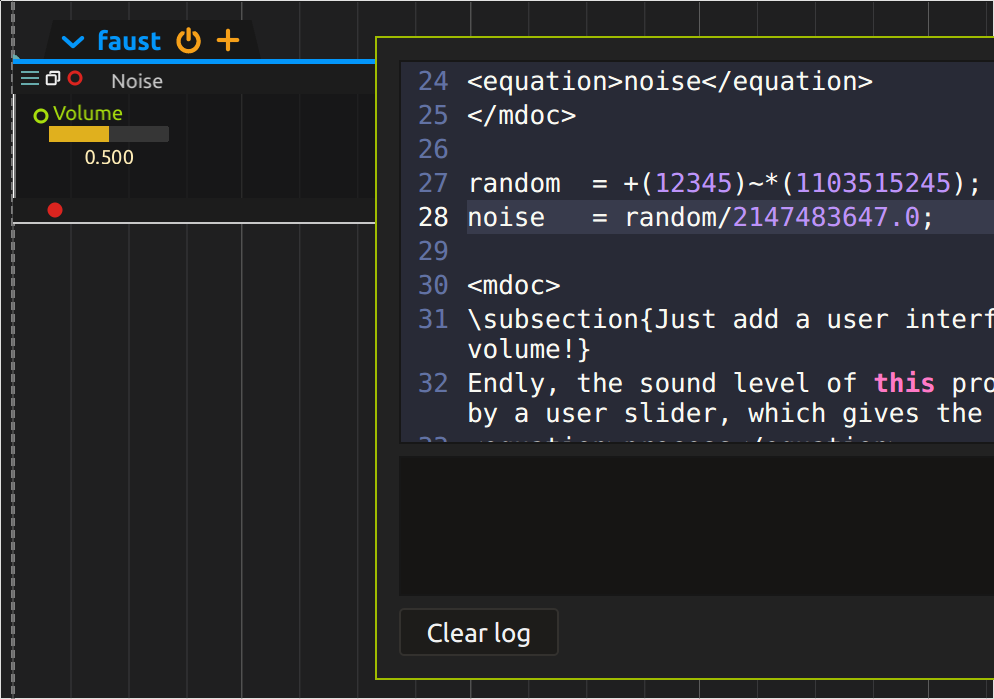Open the Noise node hamburger menu
The image size is (994, 699).
click(x=30, y=79)
